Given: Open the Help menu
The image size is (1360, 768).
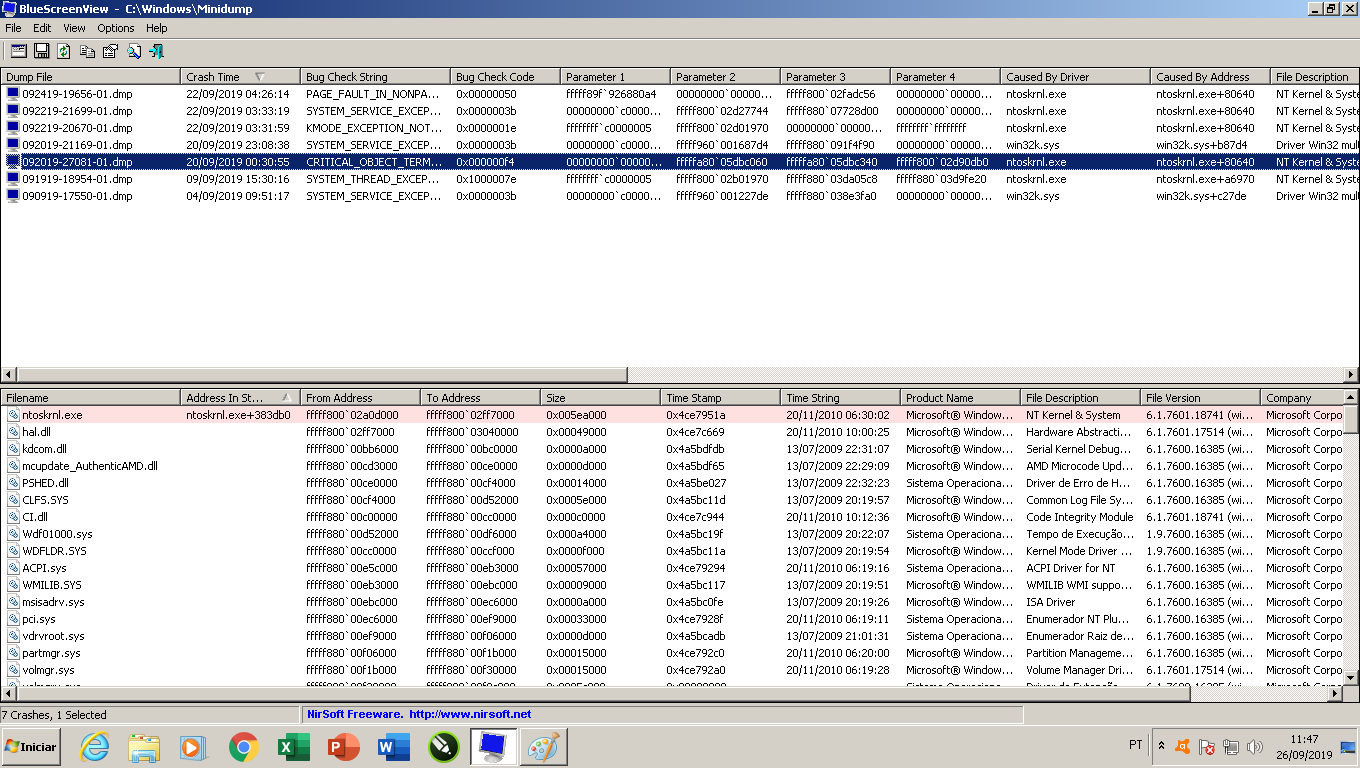Looking at the screenshot, I should (157, 28).
